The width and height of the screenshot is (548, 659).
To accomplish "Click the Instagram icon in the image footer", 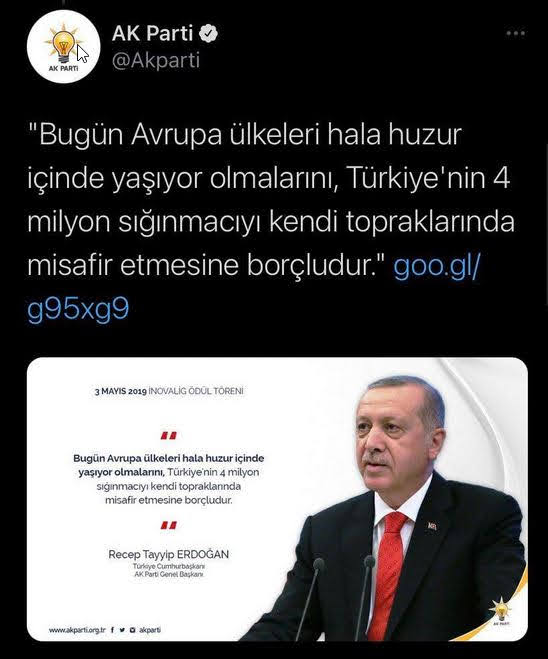I will 132,630.
